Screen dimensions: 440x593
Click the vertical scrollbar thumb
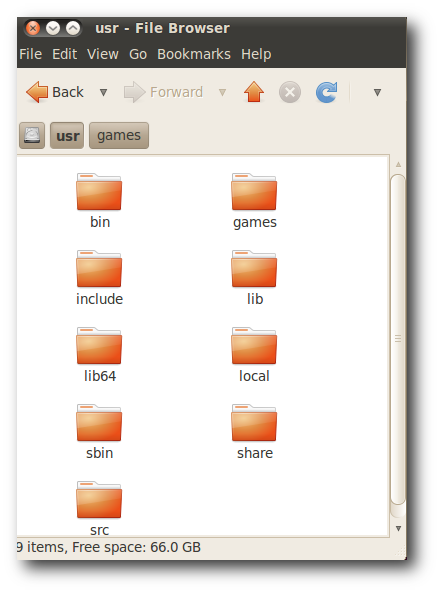coord(398,339)
